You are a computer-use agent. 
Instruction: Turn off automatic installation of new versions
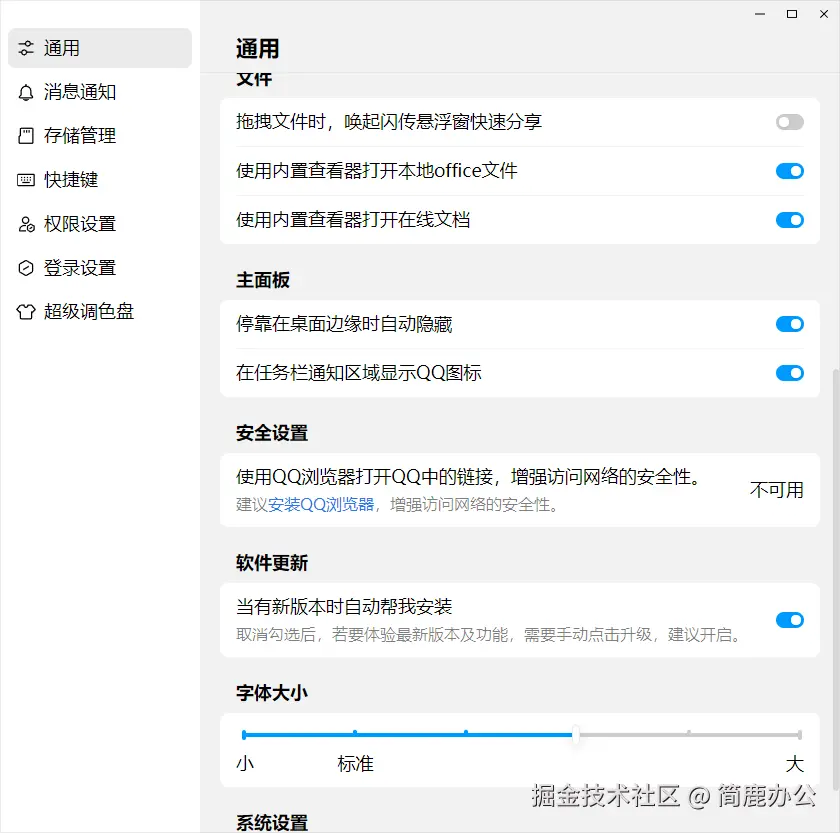tap(789, 620)
